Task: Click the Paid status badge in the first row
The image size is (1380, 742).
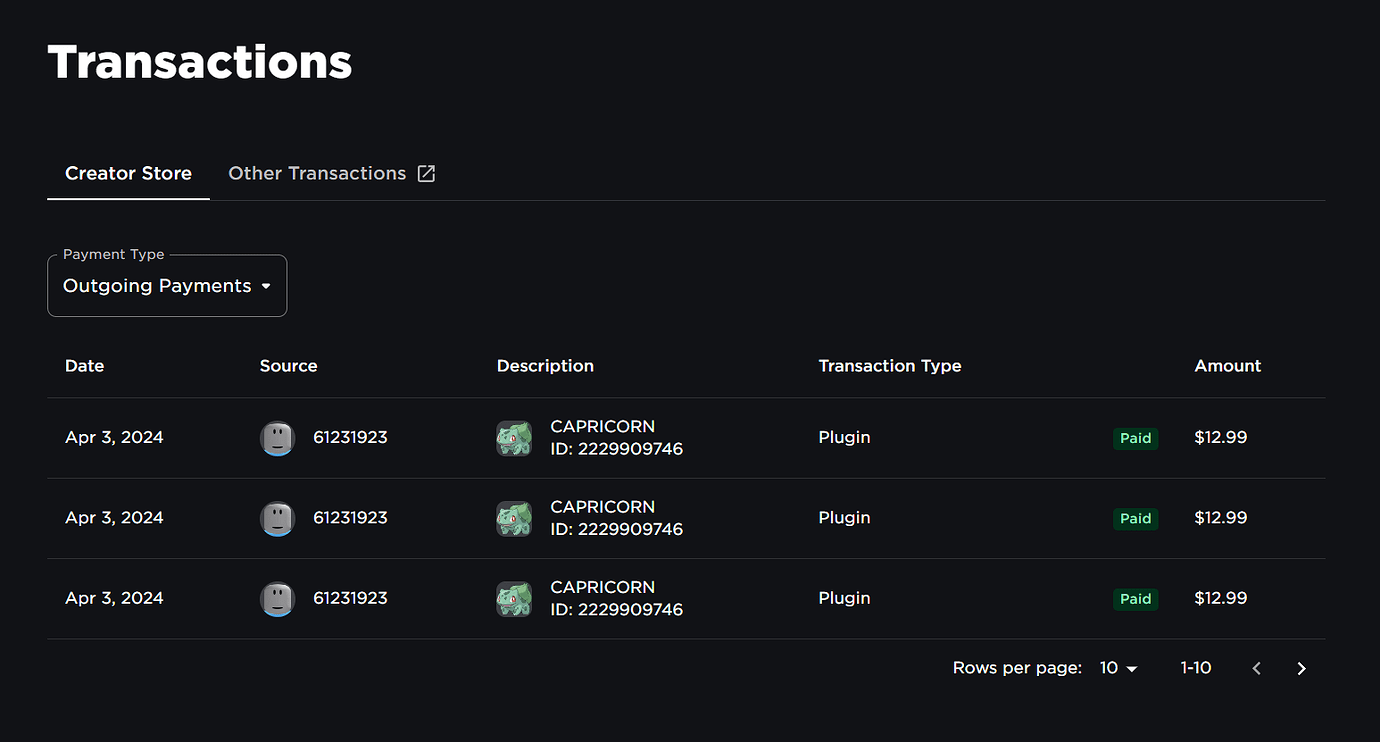Action: pos(1135,437)
